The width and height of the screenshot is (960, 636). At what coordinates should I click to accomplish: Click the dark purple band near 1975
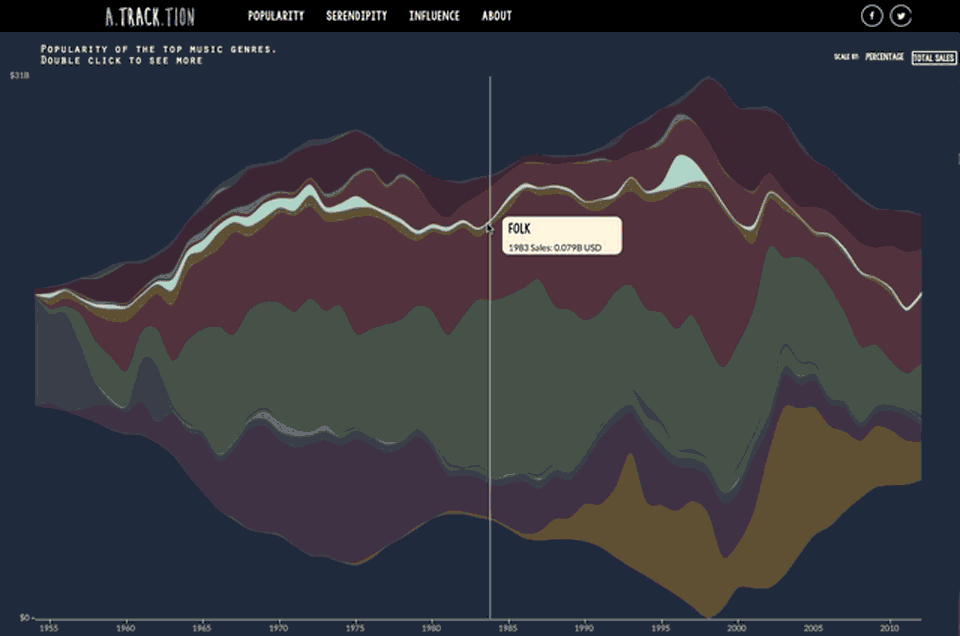tap(350, 500)
